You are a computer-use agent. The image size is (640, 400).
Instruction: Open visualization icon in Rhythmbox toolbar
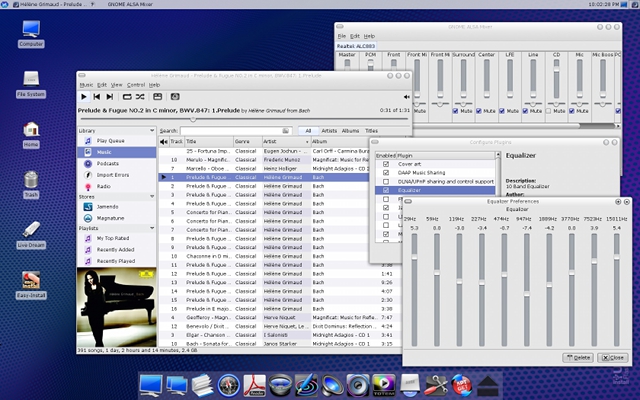click(175, 97)
